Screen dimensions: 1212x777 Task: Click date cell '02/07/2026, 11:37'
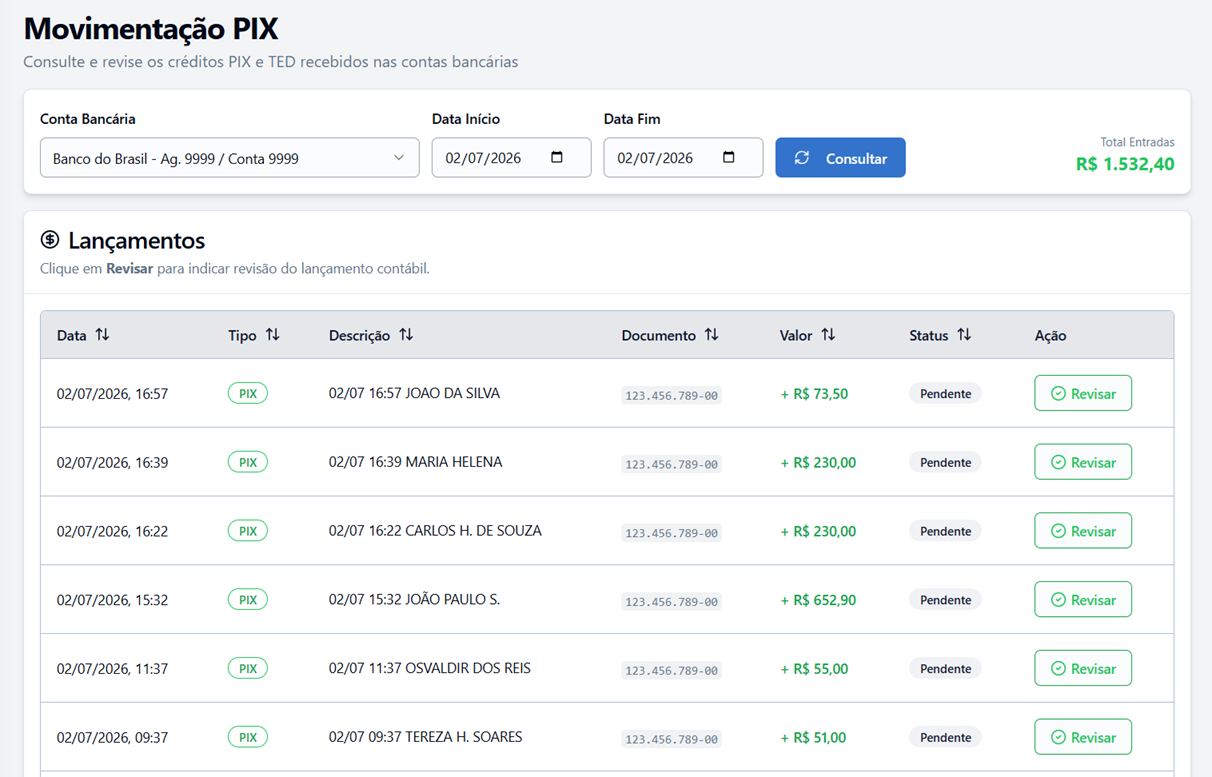click(x=112, y=669)
